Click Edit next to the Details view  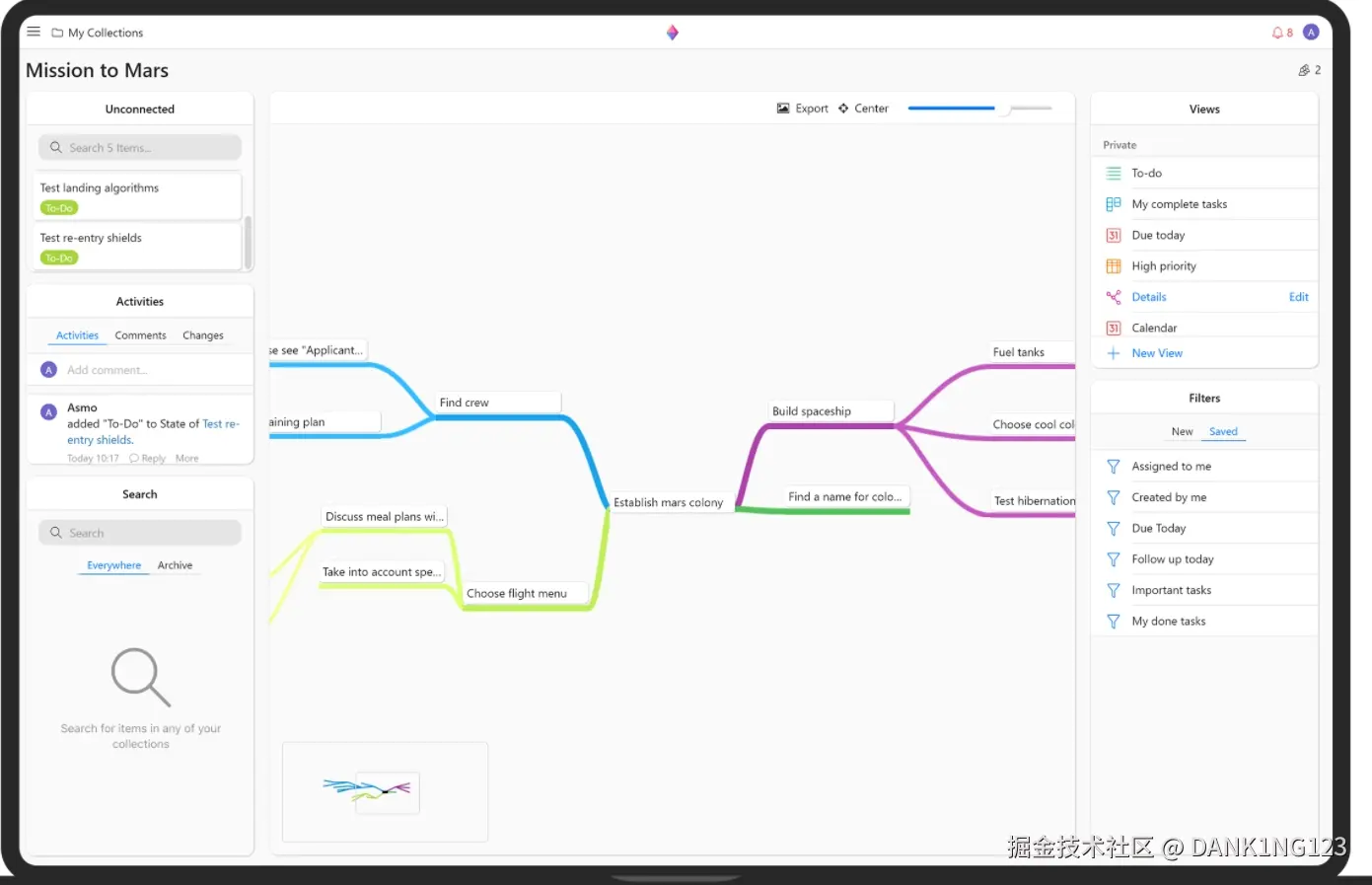coord(1298,297)
